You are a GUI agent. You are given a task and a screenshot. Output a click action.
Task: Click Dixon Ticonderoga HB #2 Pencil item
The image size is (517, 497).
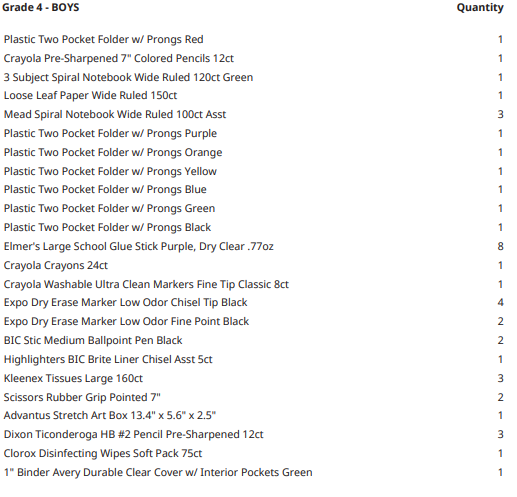(133, 434)
